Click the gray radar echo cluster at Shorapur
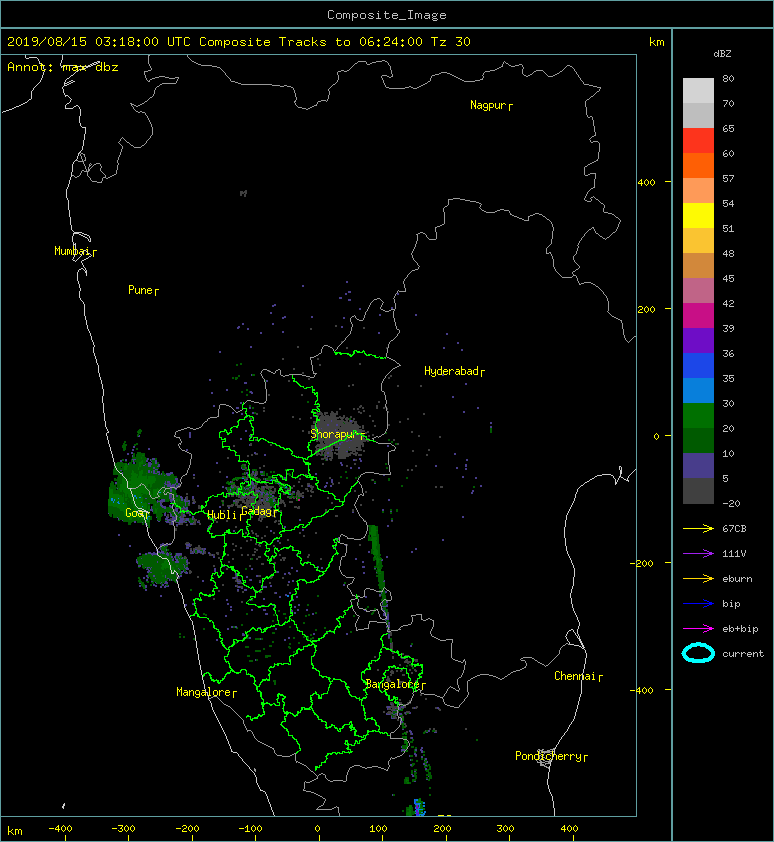 coord(338,435)
